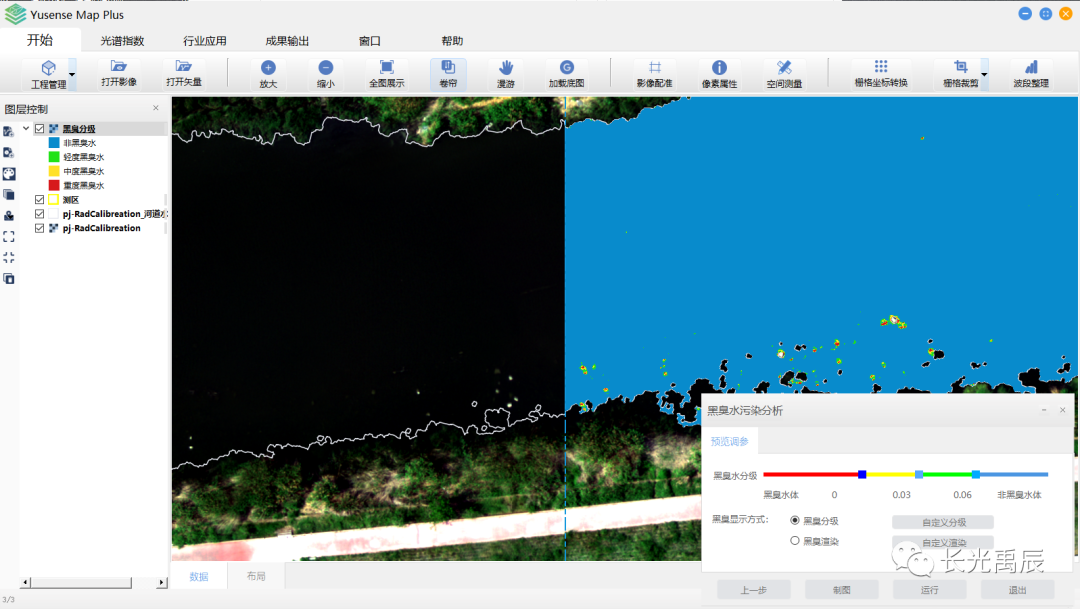Click the 打开影像 open image icon
The image size is (1080, 609).
119,67
